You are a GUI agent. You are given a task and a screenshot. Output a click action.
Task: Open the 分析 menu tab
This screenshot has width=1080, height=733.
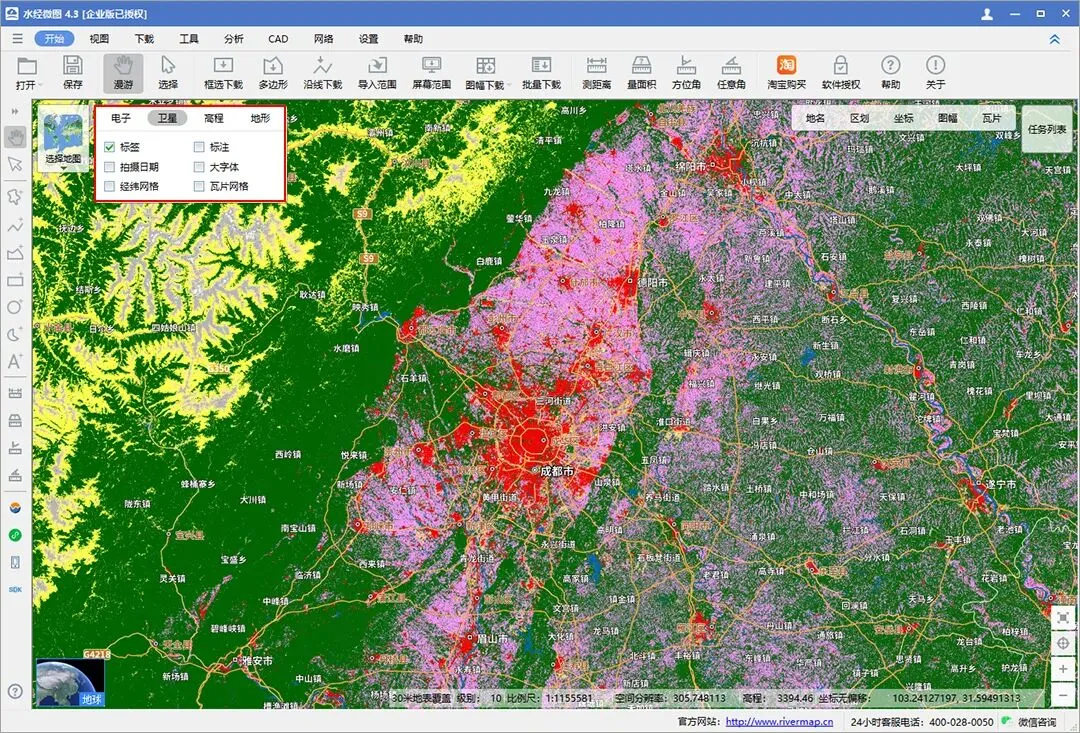click(233, 39)
